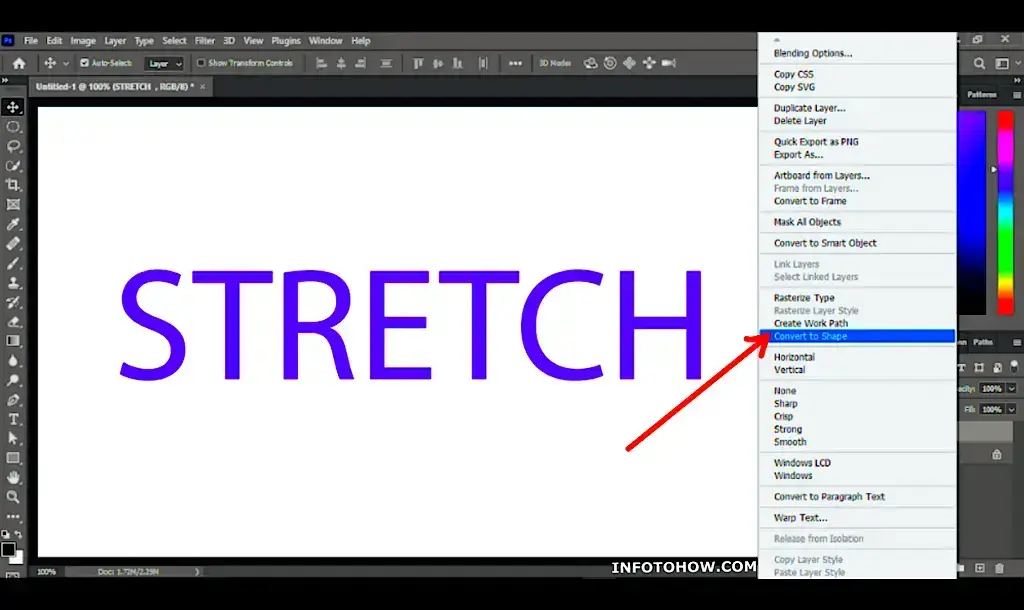Close the Untitled-1 document tab
Screen dimensions: 1024x610
[x=202, y=87]
